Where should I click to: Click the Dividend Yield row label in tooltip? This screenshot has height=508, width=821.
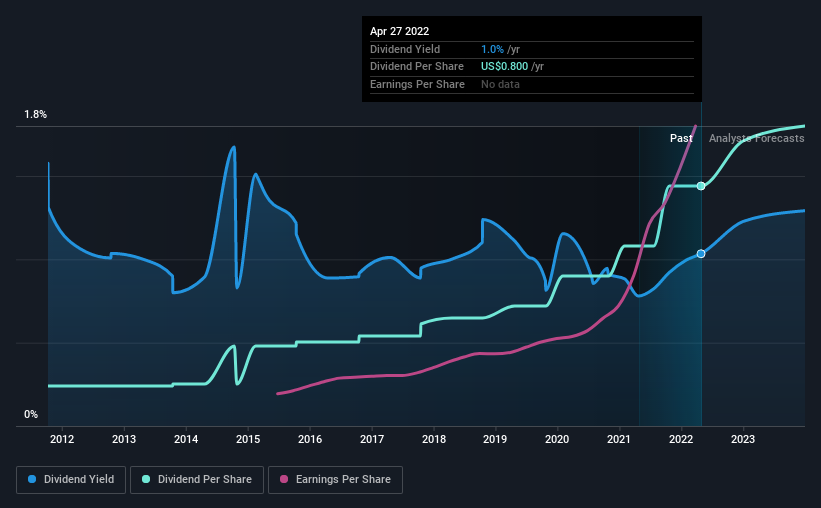[405, 49]
